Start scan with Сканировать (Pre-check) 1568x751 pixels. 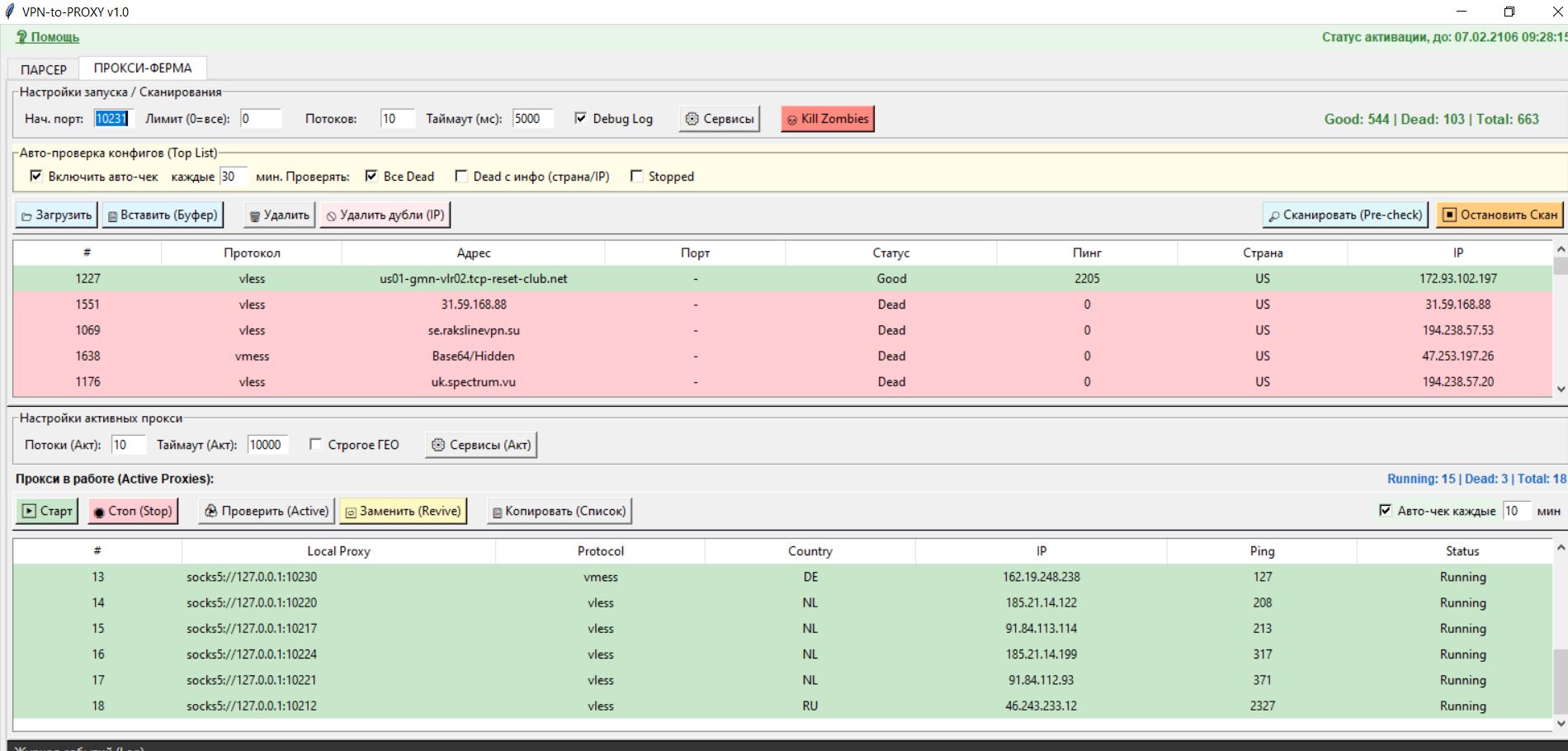[x=1346, y=215]
